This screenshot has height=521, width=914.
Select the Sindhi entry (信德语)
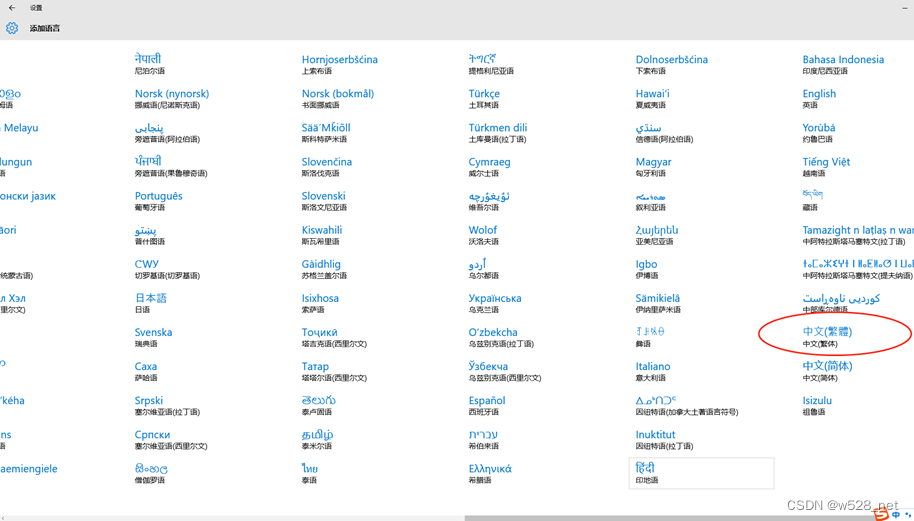[x=664, y=133]
